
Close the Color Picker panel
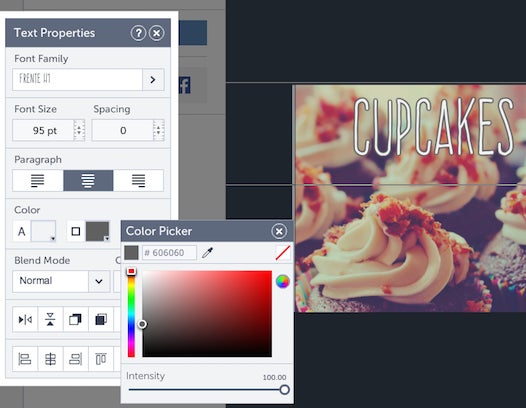pos(279,231)
